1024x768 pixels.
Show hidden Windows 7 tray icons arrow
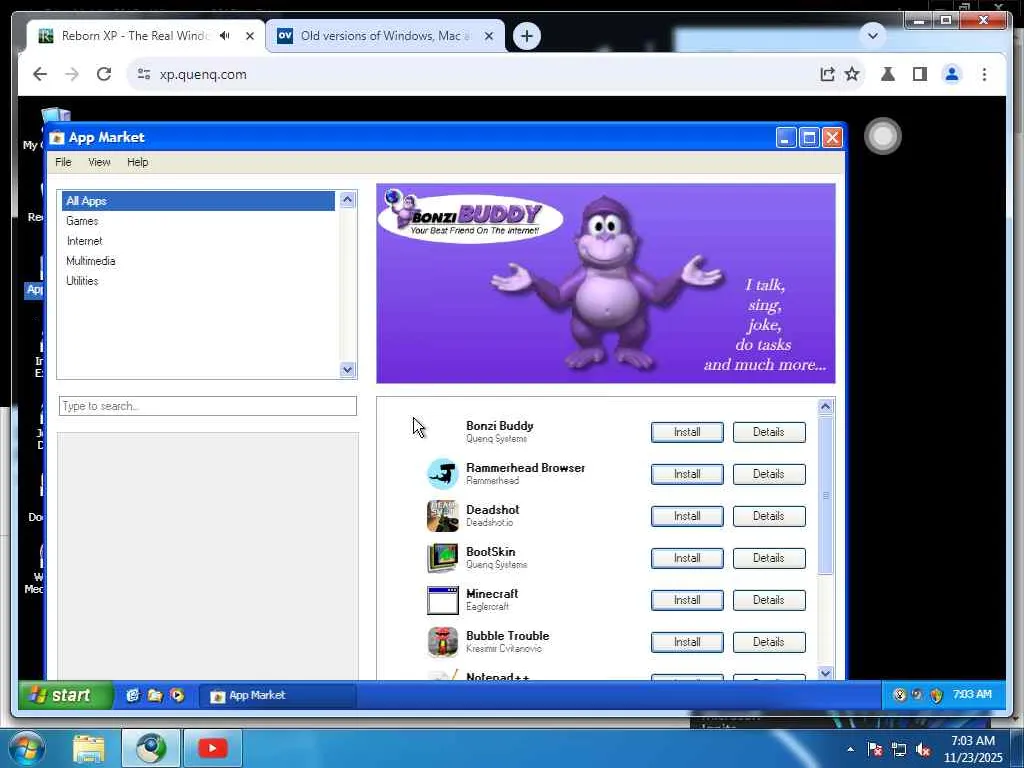click(850, 750)
